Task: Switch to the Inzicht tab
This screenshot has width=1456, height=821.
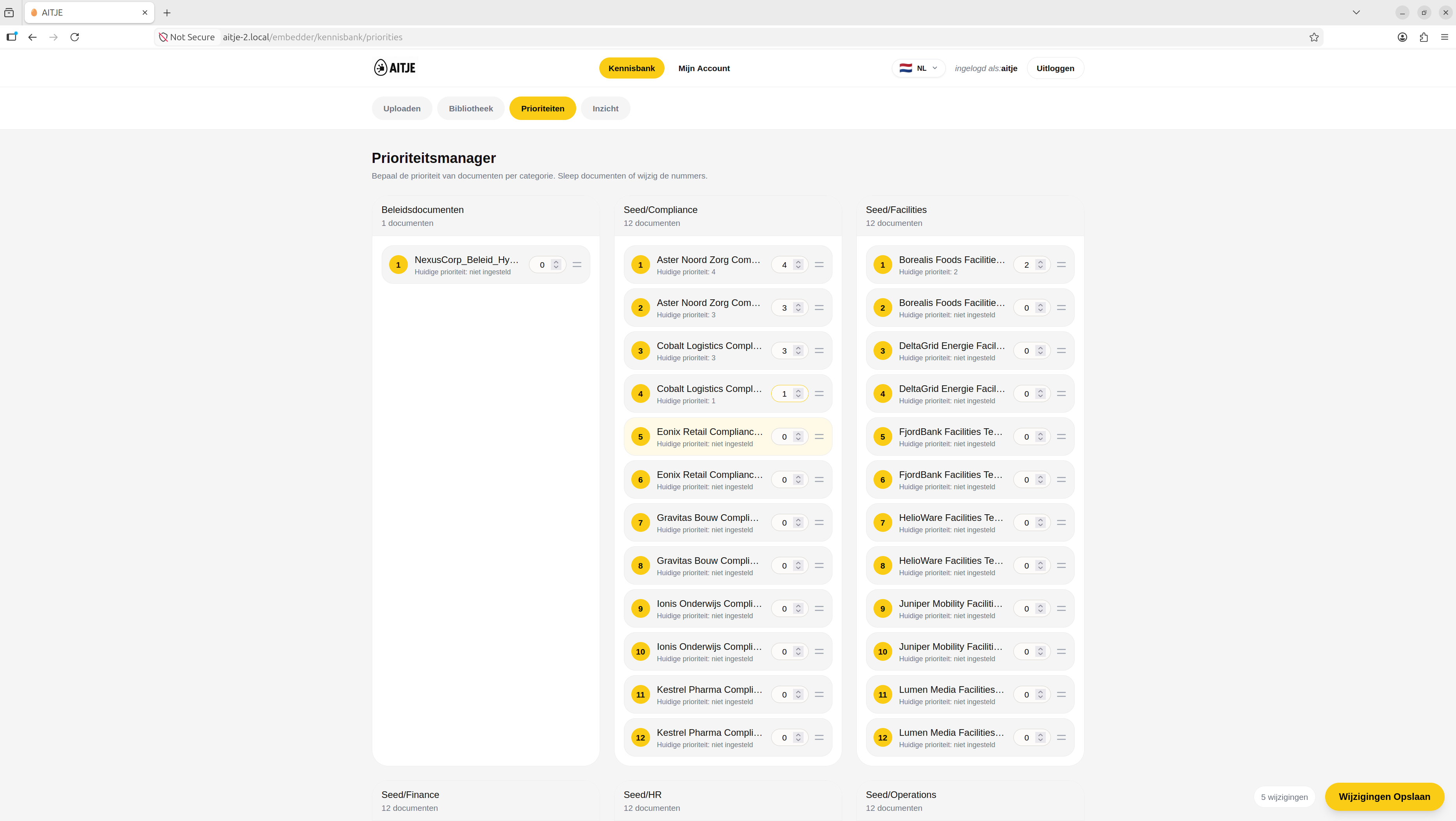Action: click(606, 109)
